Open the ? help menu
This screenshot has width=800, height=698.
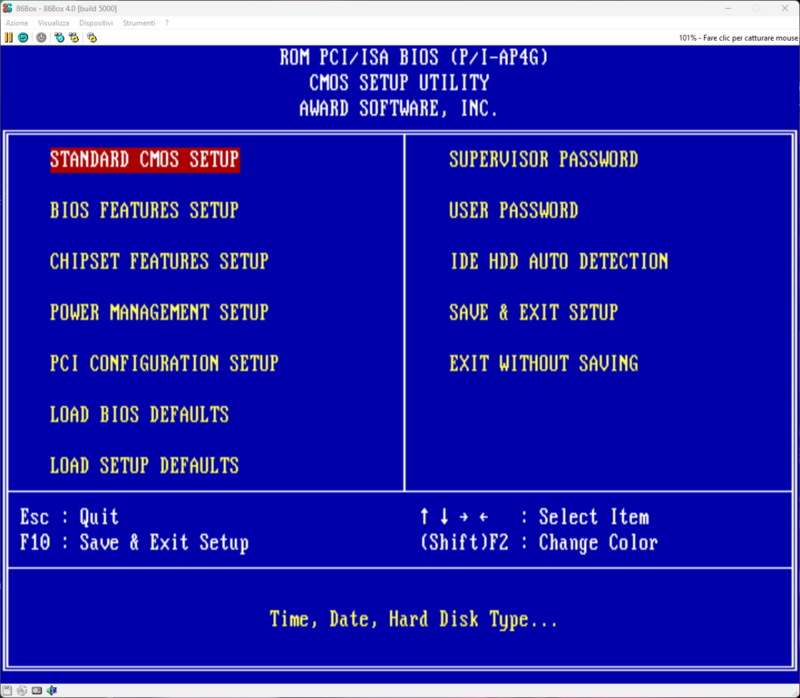pyautogui.click(x=167, y=23)
